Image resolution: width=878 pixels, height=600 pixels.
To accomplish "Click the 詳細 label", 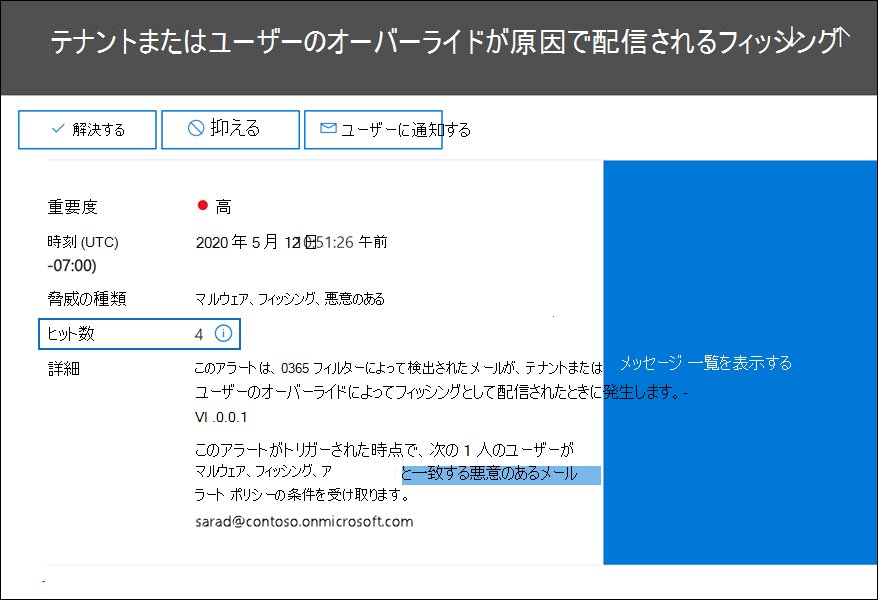I will point(64,369).
